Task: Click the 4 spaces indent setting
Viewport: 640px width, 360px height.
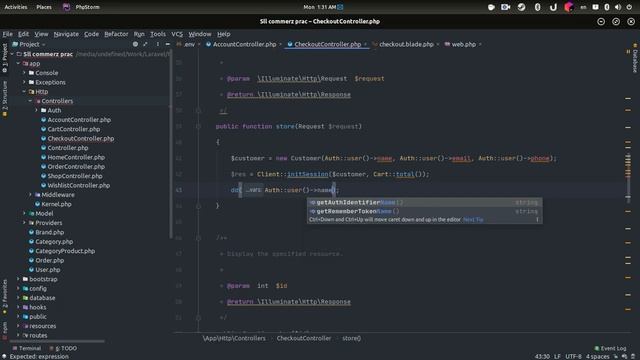Action: coord(598,356)
